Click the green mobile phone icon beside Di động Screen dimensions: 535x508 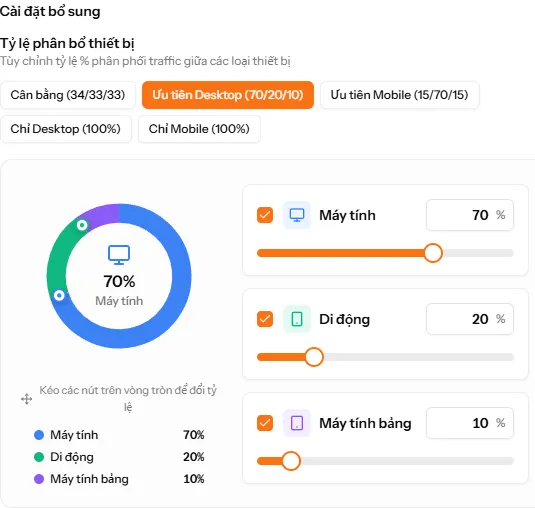pos(297,319)
